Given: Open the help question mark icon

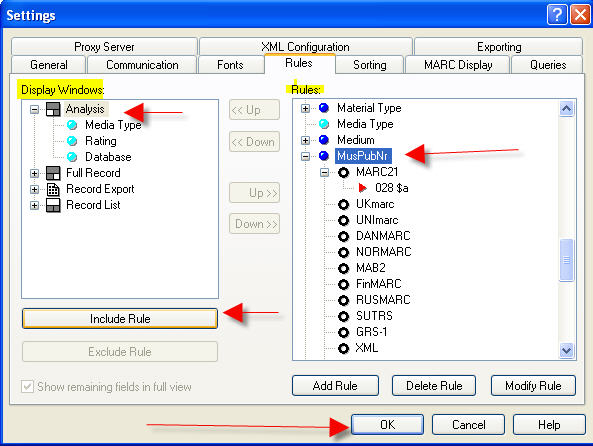Looking at the screenshot, I should 557,15.
